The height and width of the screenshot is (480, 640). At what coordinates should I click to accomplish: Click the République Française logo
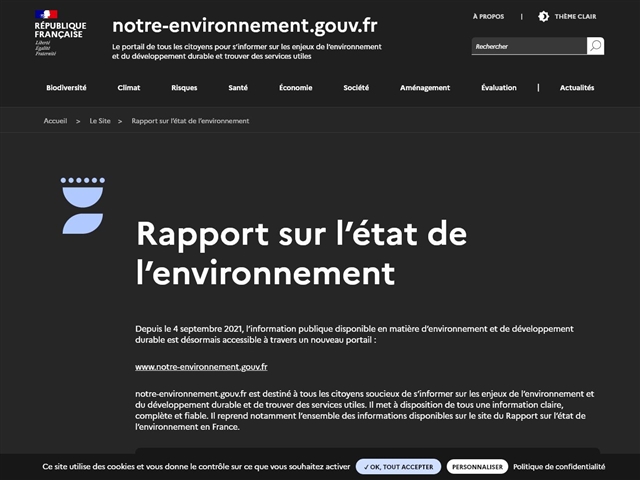(60, 33)
